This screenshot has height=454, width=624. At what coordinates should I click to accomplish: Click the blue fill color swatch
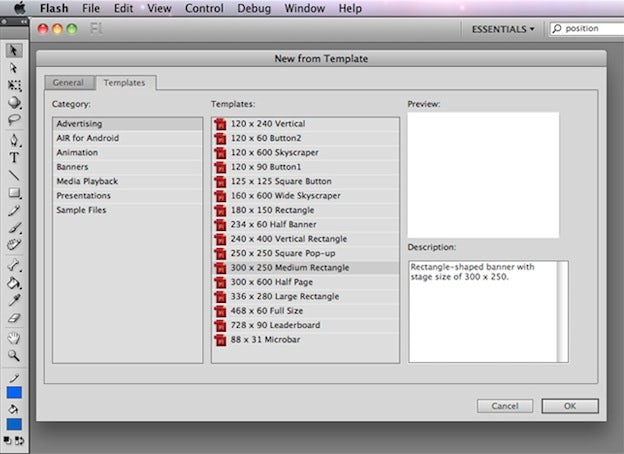point(14,424)
